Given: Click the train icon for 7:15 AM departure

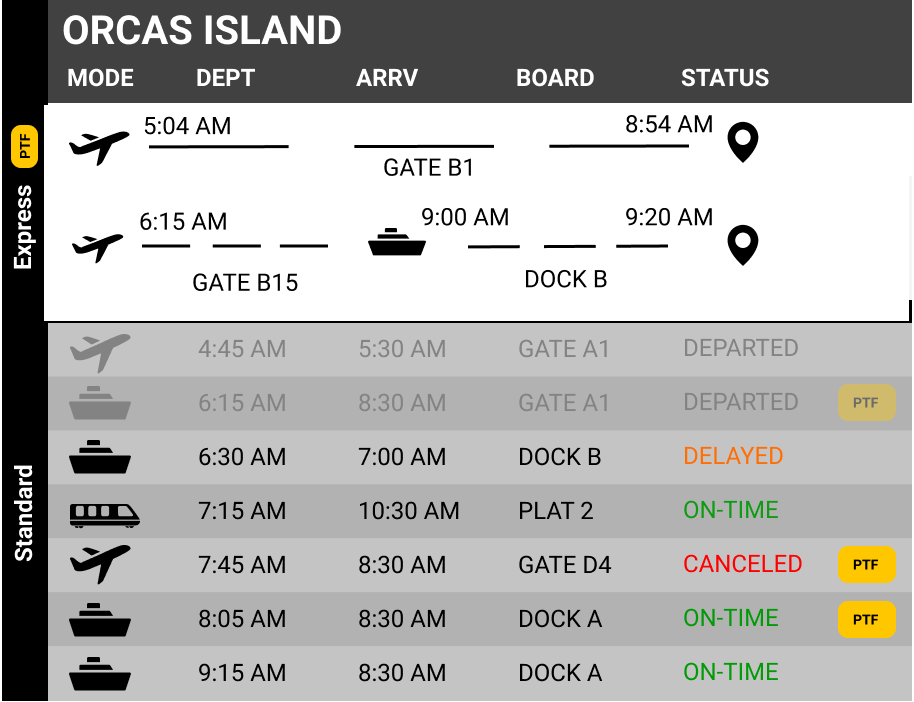Looking at the screenshot, I should 104,515.
